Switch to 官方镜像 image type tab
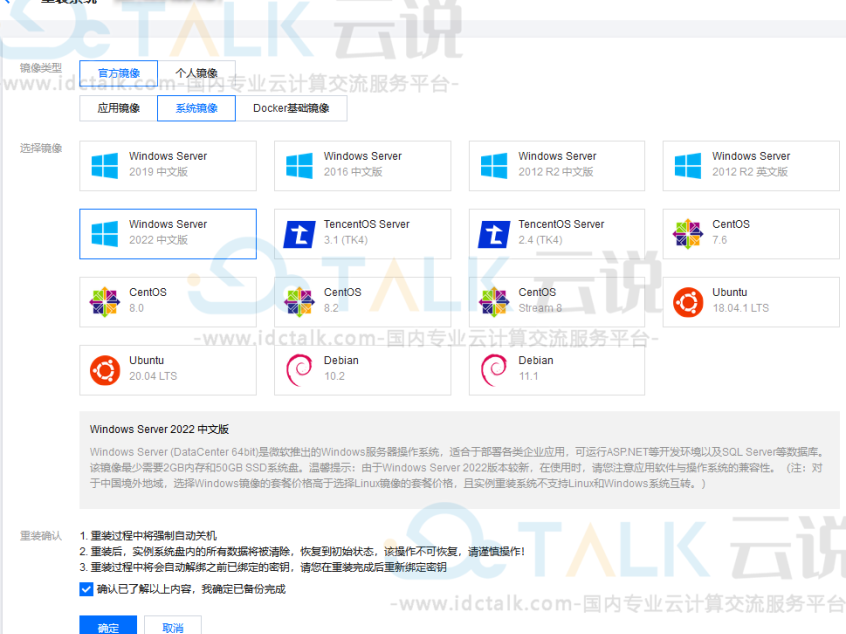Screen dimensions: 846x634 click(119, 73)
